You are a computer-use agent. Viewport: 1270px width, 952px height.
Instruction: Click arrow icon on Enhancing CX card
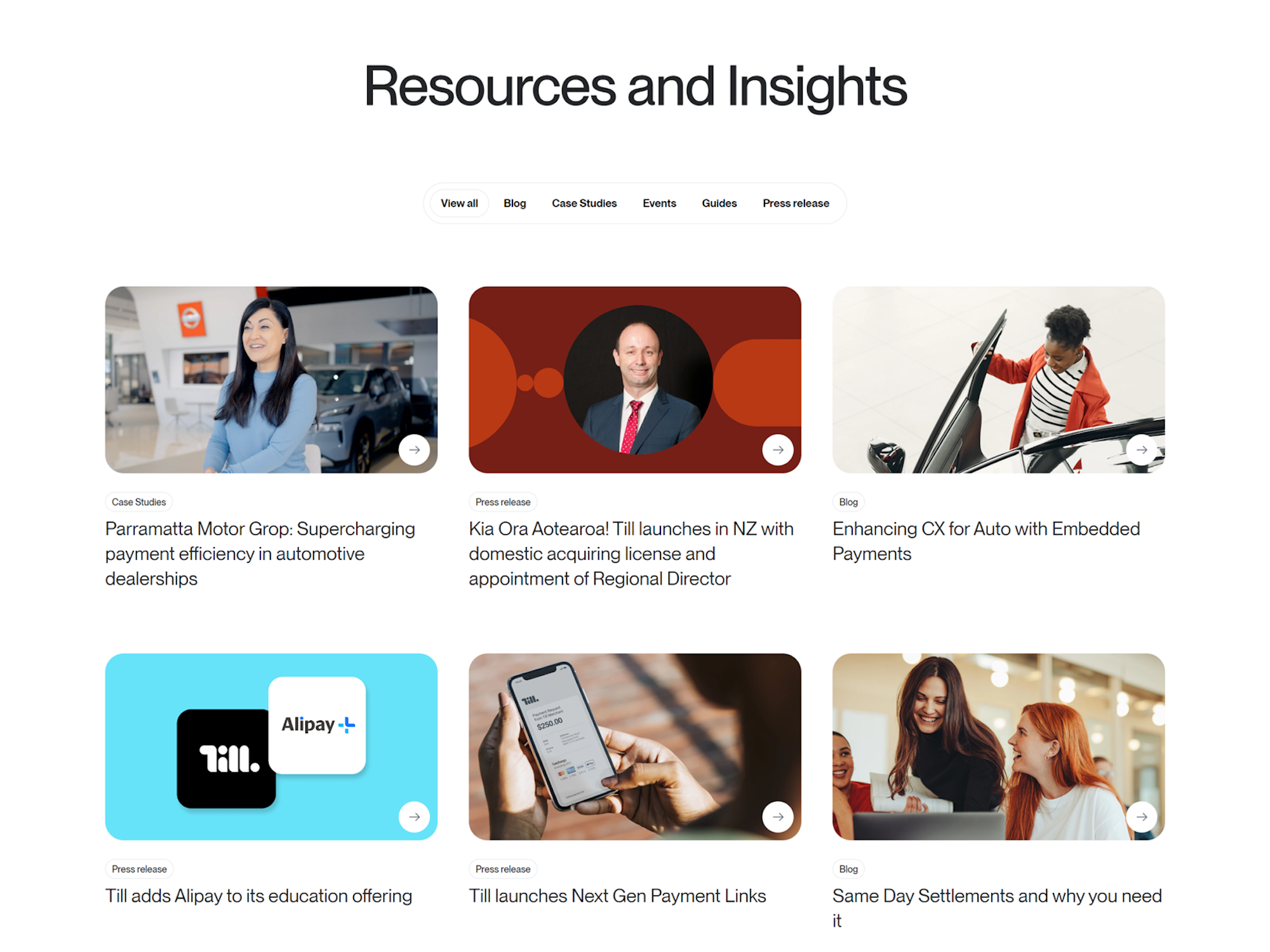[1142, 450]
